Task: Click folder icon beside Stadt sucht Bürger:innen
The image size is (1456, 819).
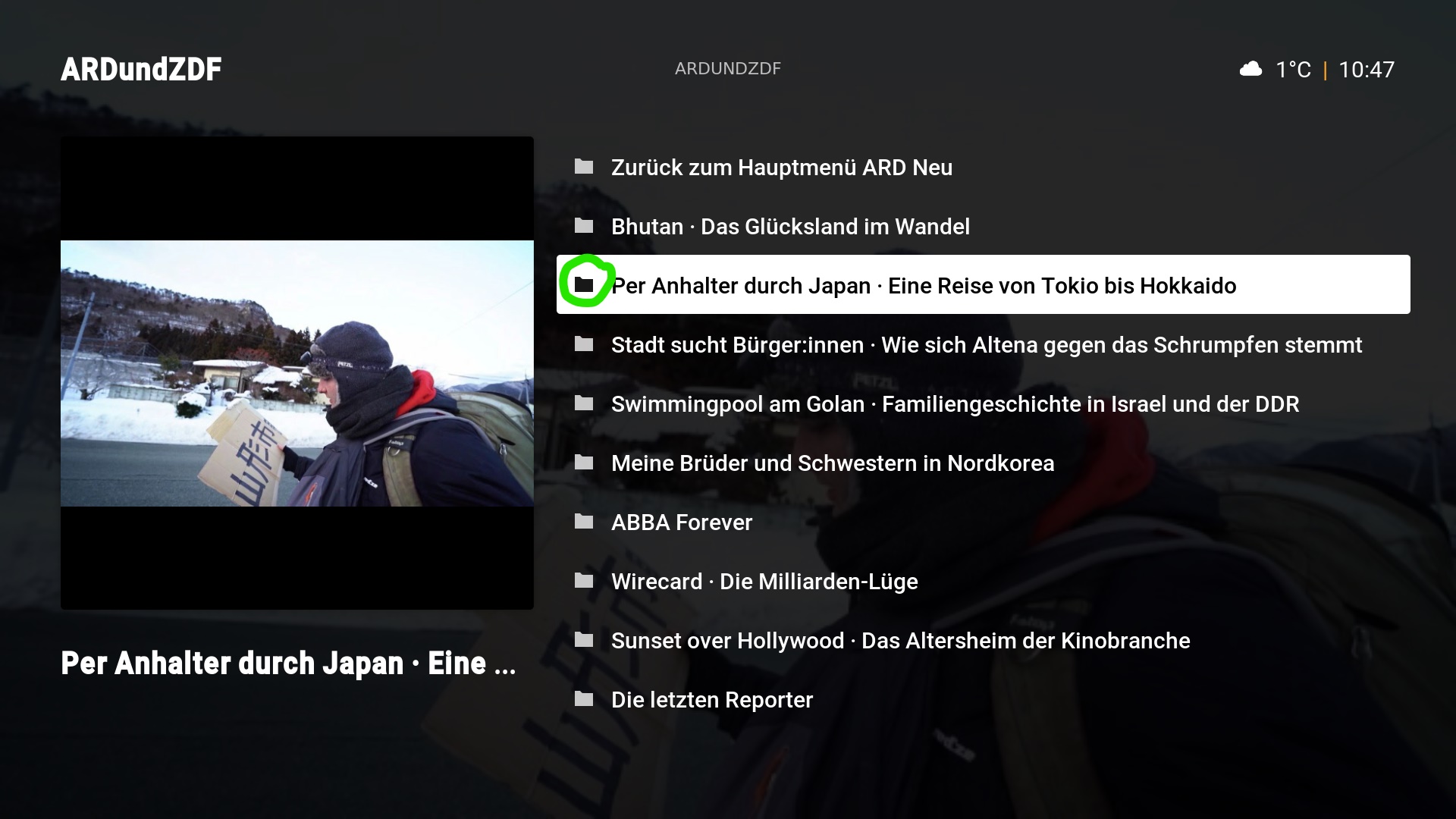Action: coord(584,344)
